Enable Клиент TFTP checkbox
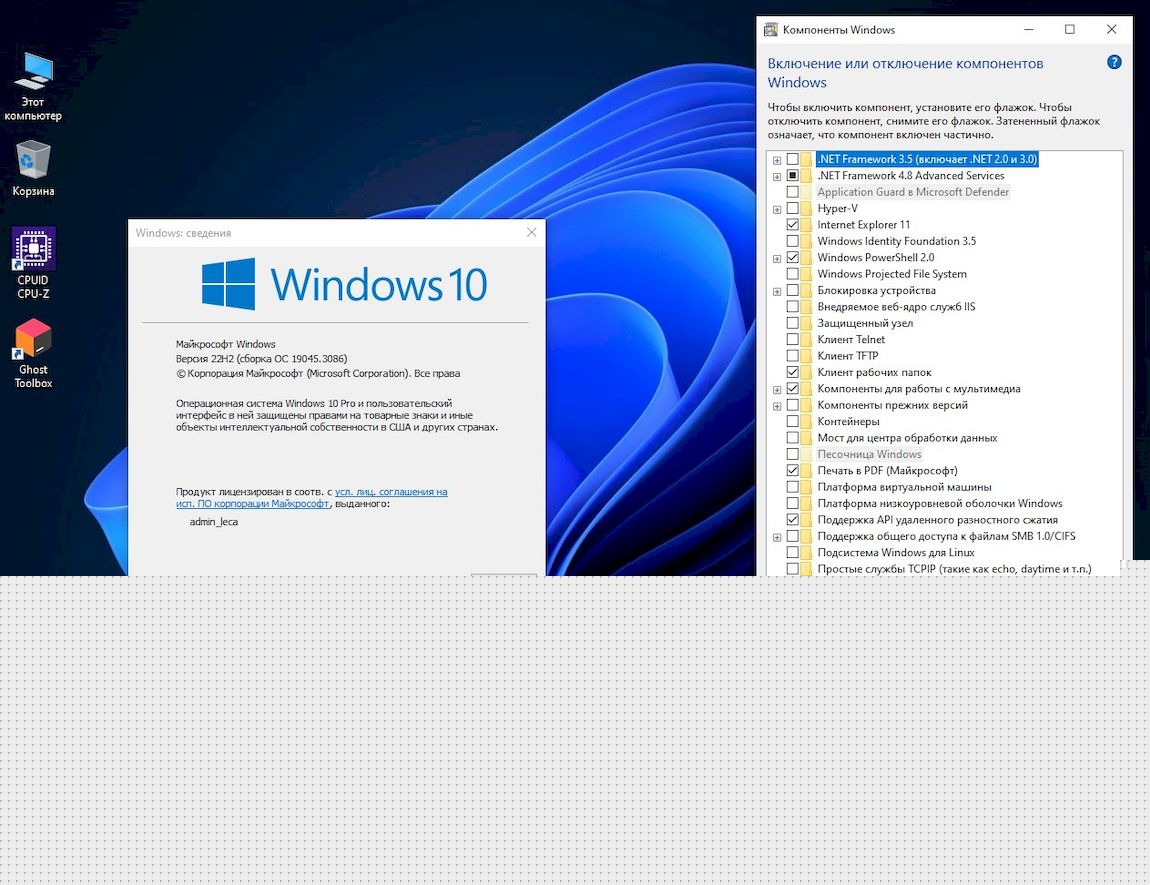This screenshot has height=885, width=1150. (793, 356)
